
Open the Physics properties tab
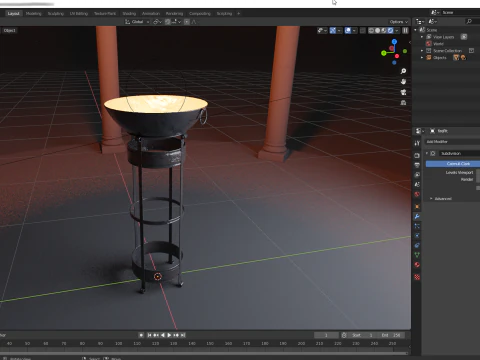[x=417, y=236]
